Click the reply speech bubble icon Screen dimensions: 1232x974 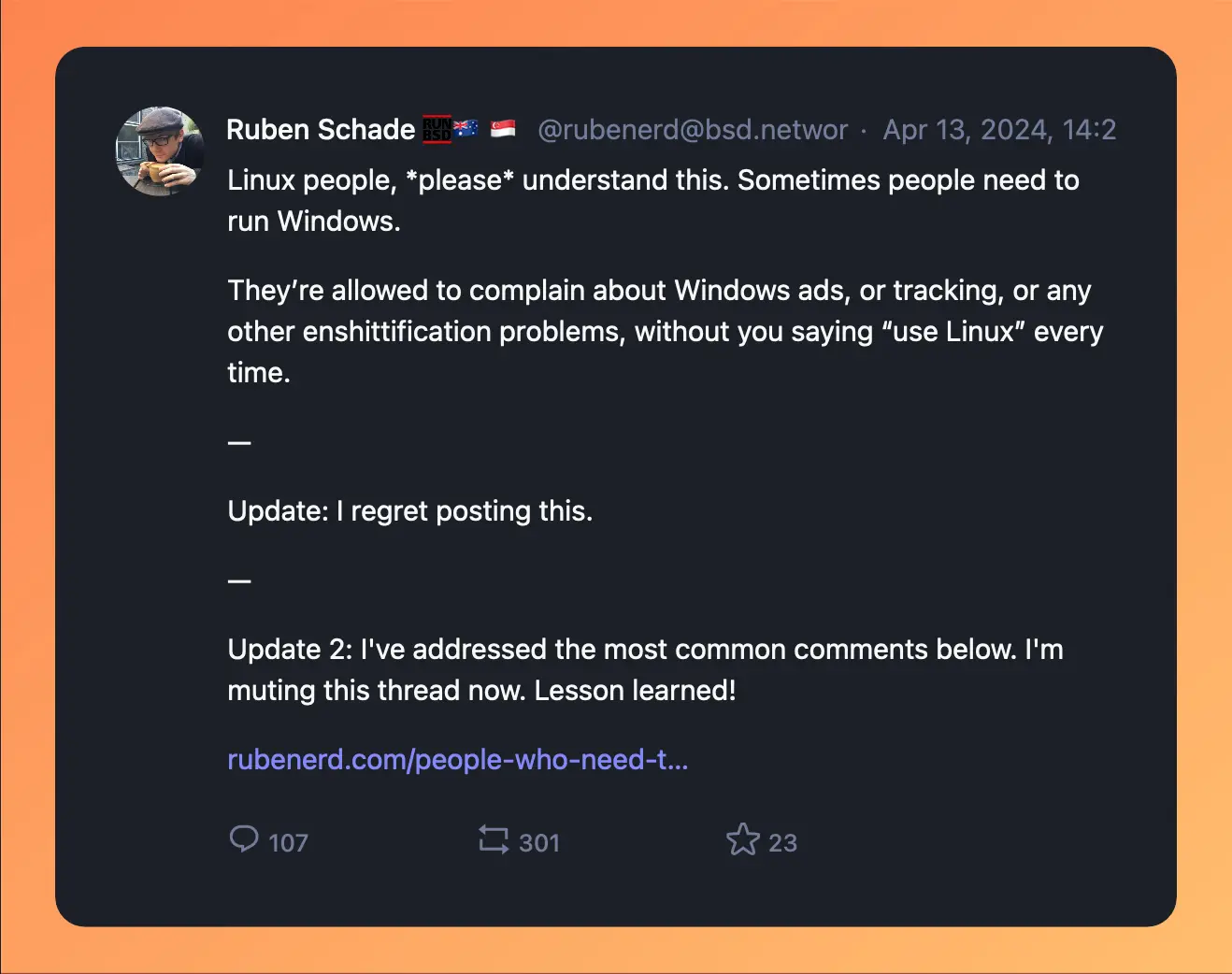244,838
